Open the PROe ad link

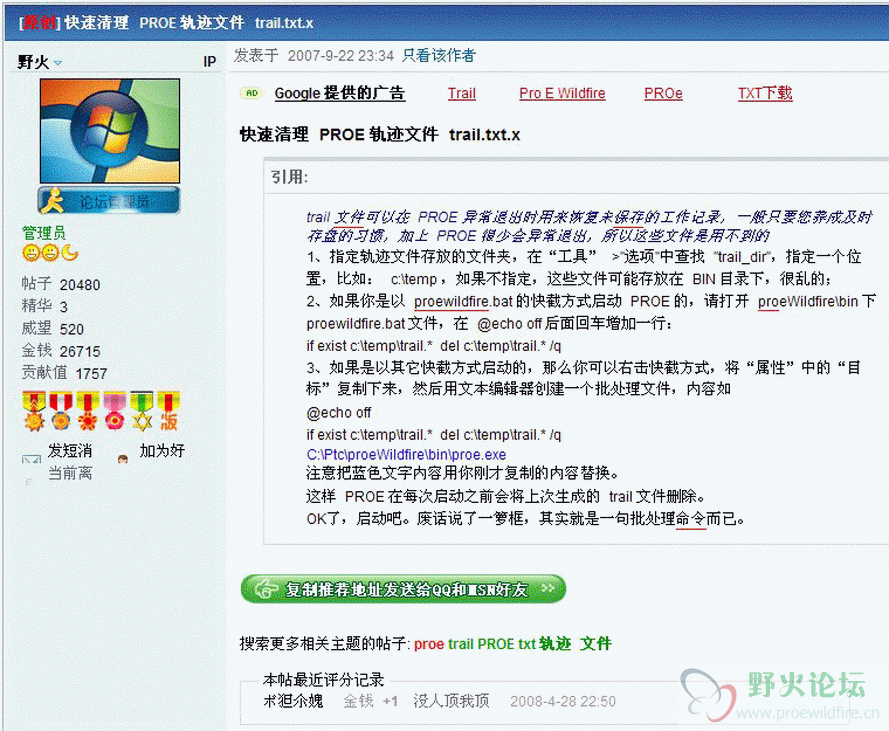coord(663,93)
